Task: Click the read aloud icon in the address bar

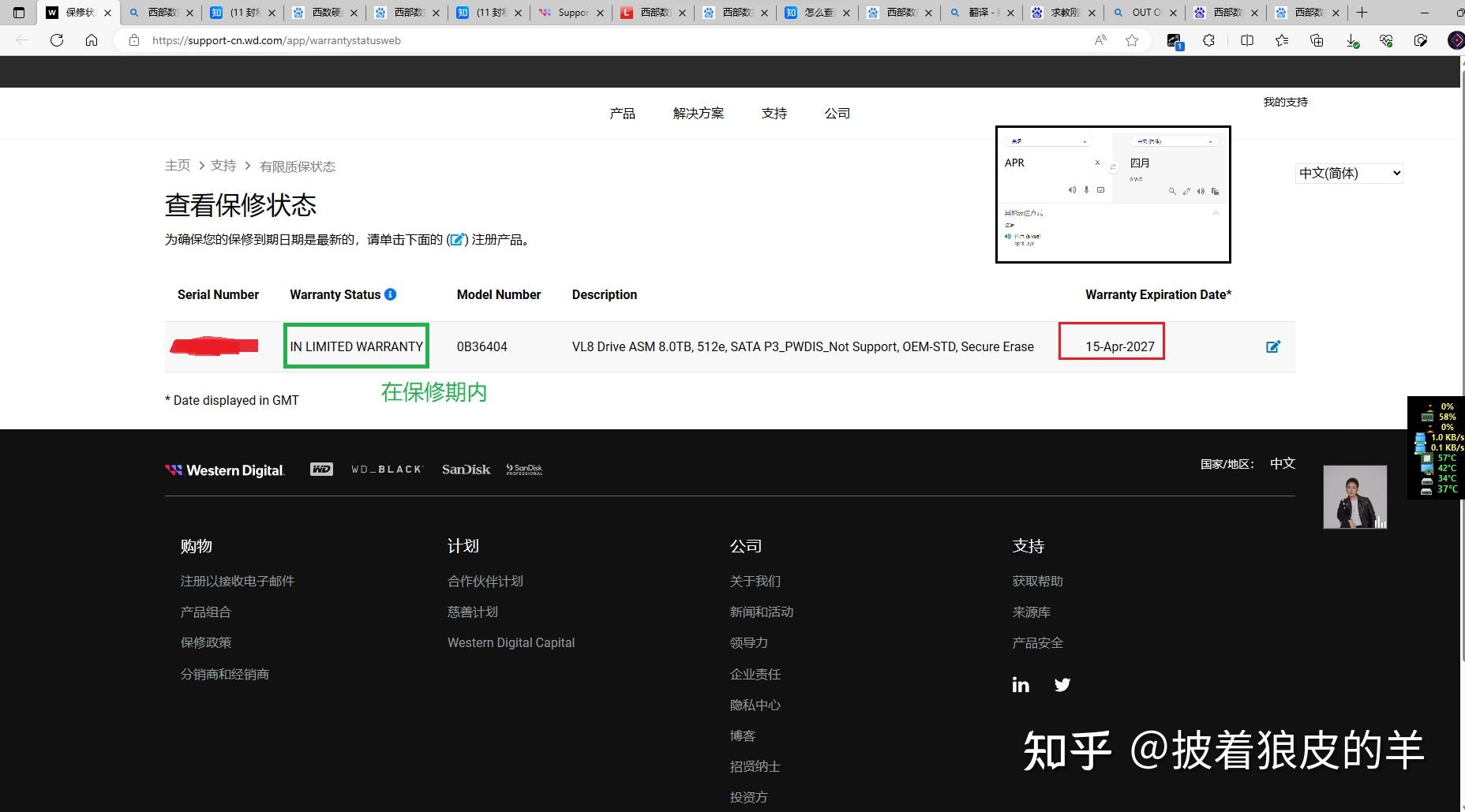Action: click(1100, 40)
